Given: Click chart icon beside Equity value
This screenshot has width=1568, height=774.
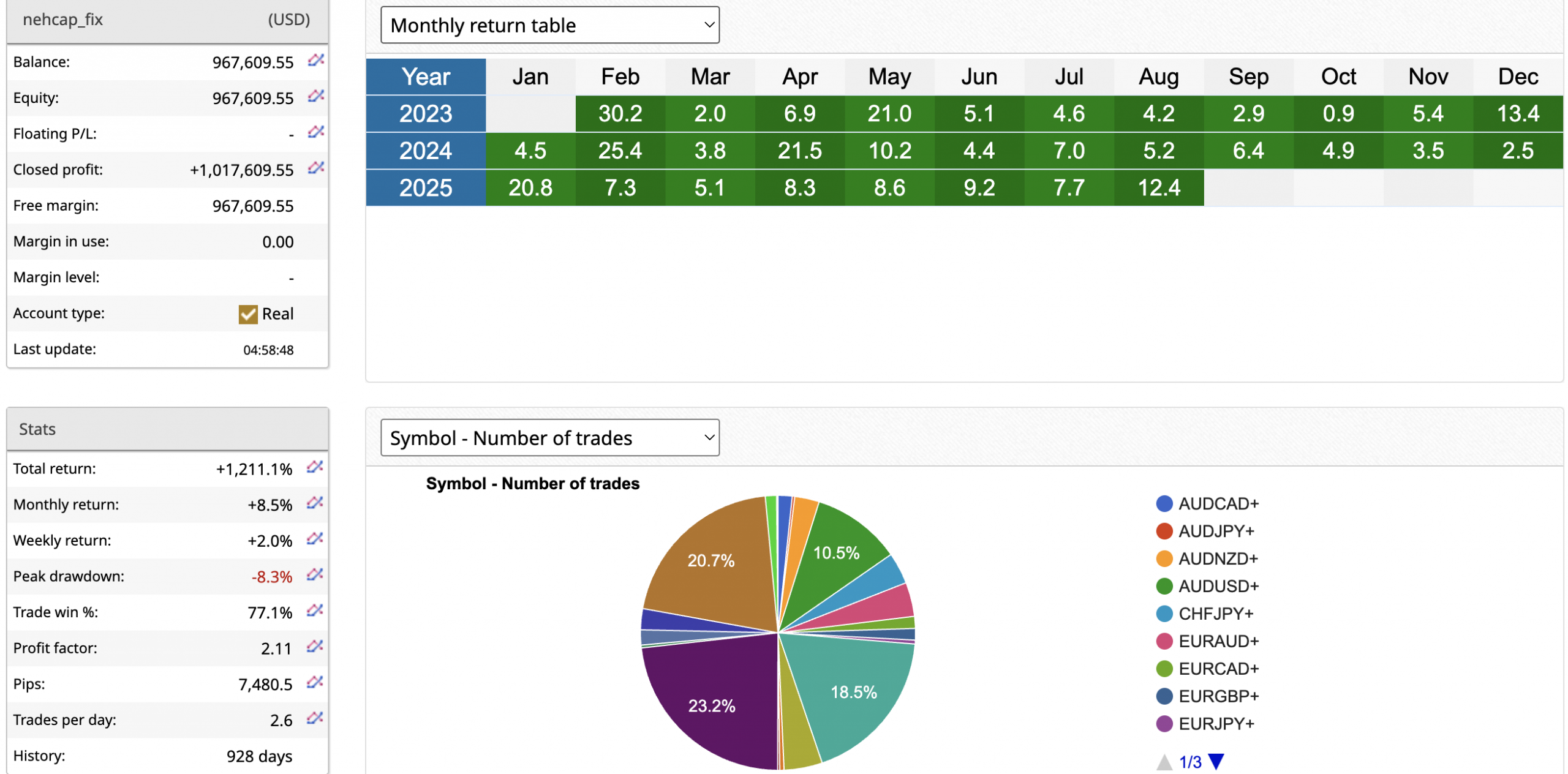Looking at the screenshot, I should pyautogui.click(x=315, y=96).
